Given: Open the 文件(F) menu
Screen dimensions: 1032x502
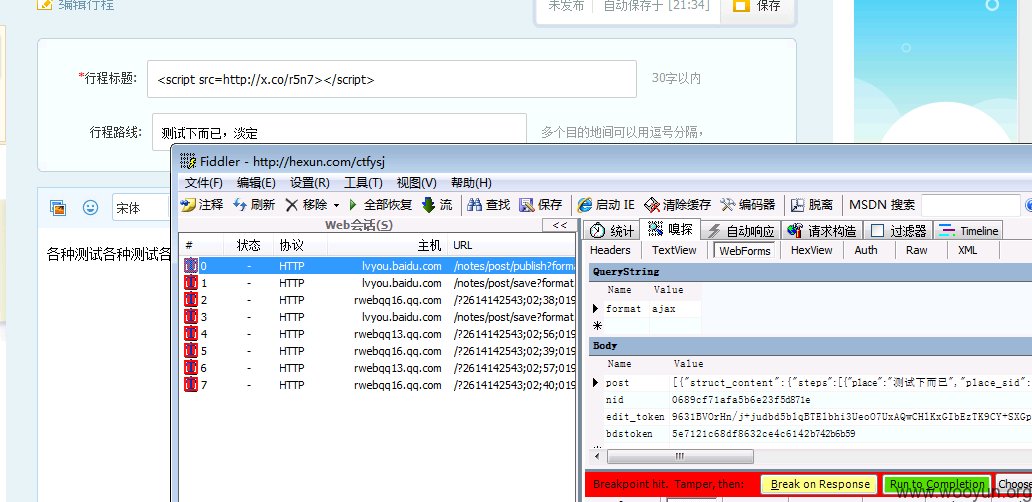Looking at the screenshot, I should click(203, 183).
